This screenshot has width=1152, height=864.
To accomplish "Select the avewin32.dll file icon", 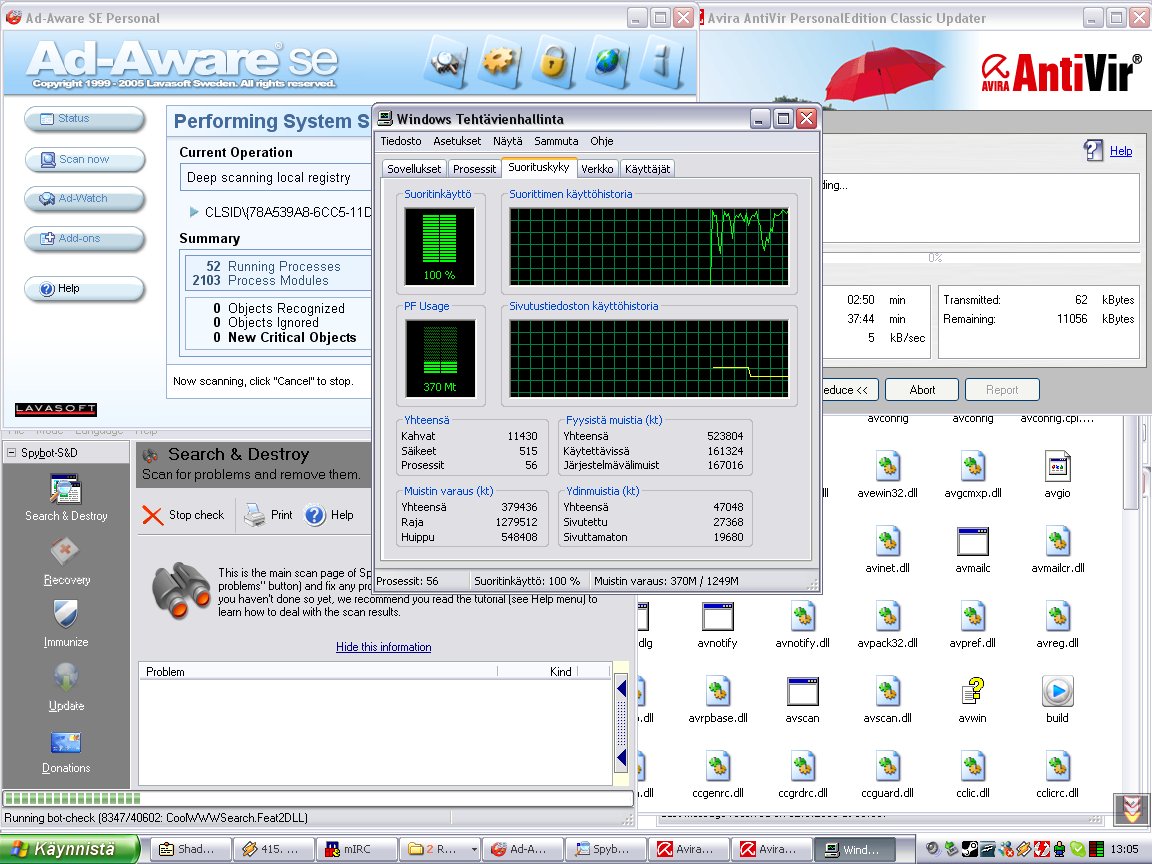I will tap(888, 466).
